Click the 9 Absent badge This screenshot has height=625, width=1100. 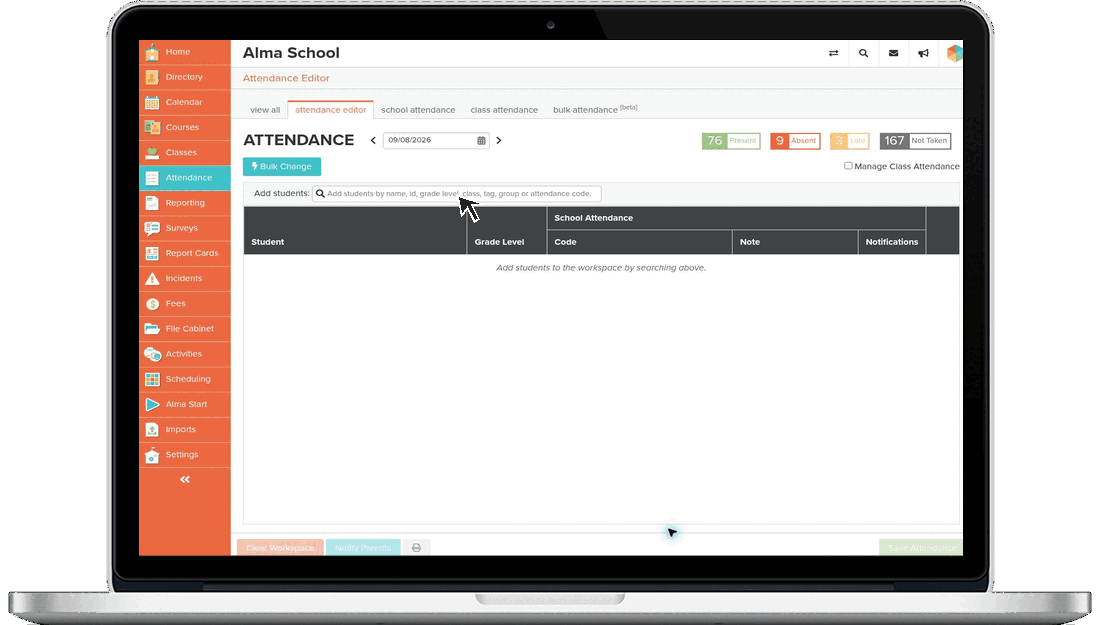[x=795, y=141]
